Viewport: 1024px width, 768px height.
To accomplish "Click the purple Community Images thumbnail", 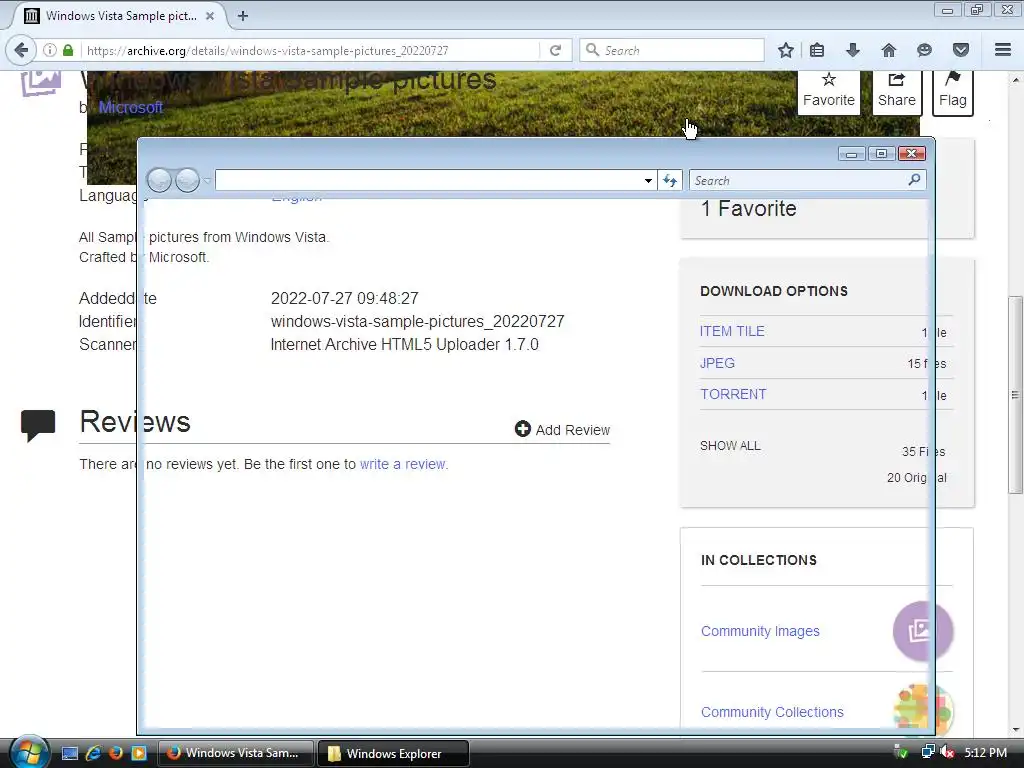I will [923, 631].
